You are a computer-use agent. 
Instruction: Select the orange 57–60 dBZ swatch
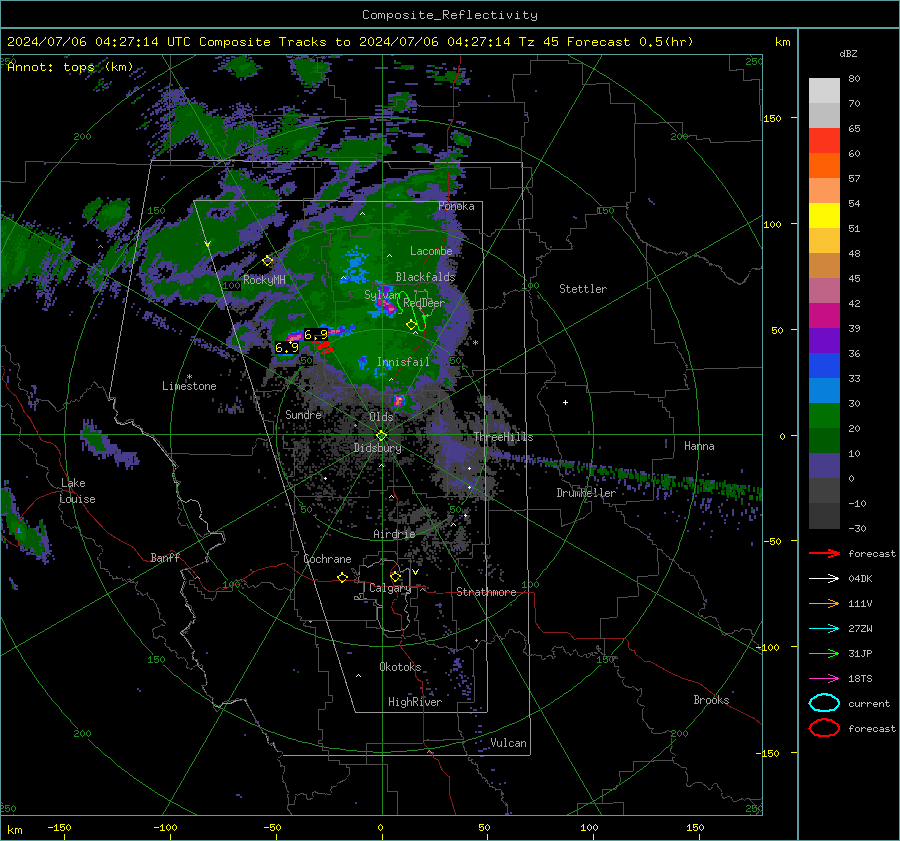point(824,165)
